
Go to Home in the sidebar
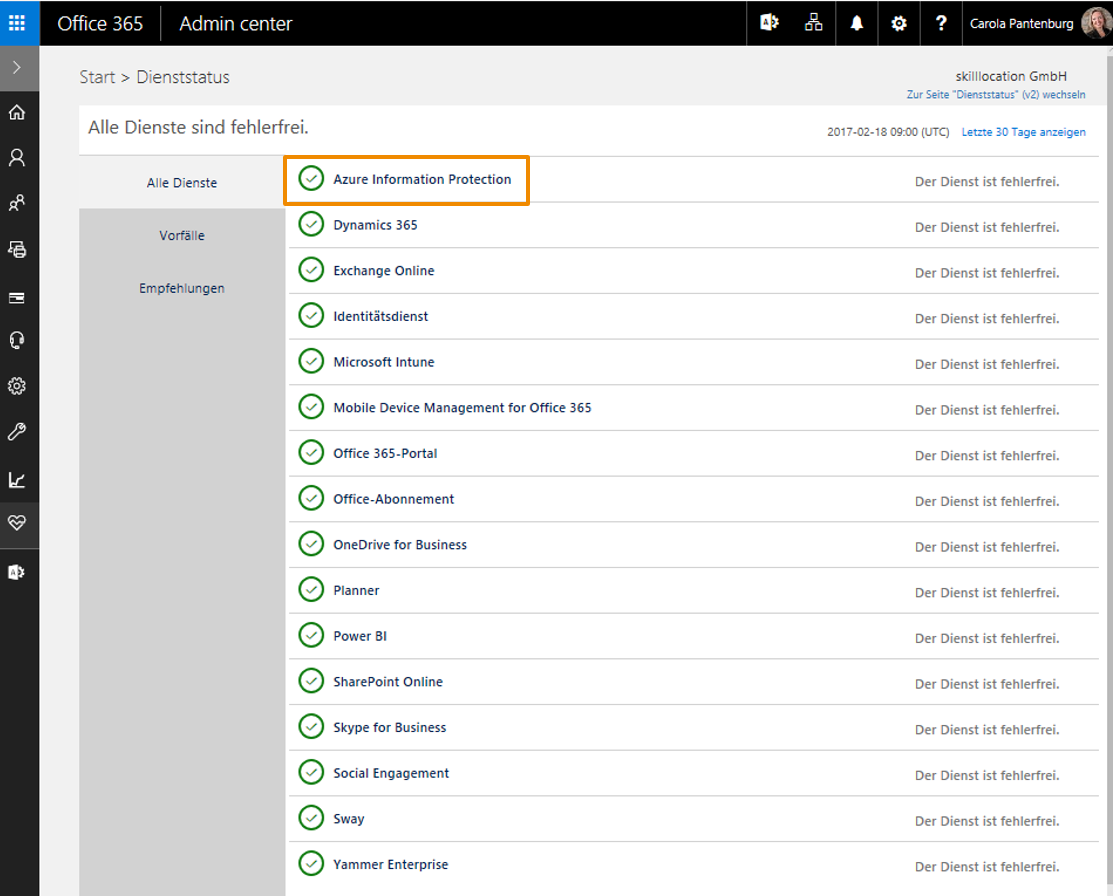tap(17, 112)
